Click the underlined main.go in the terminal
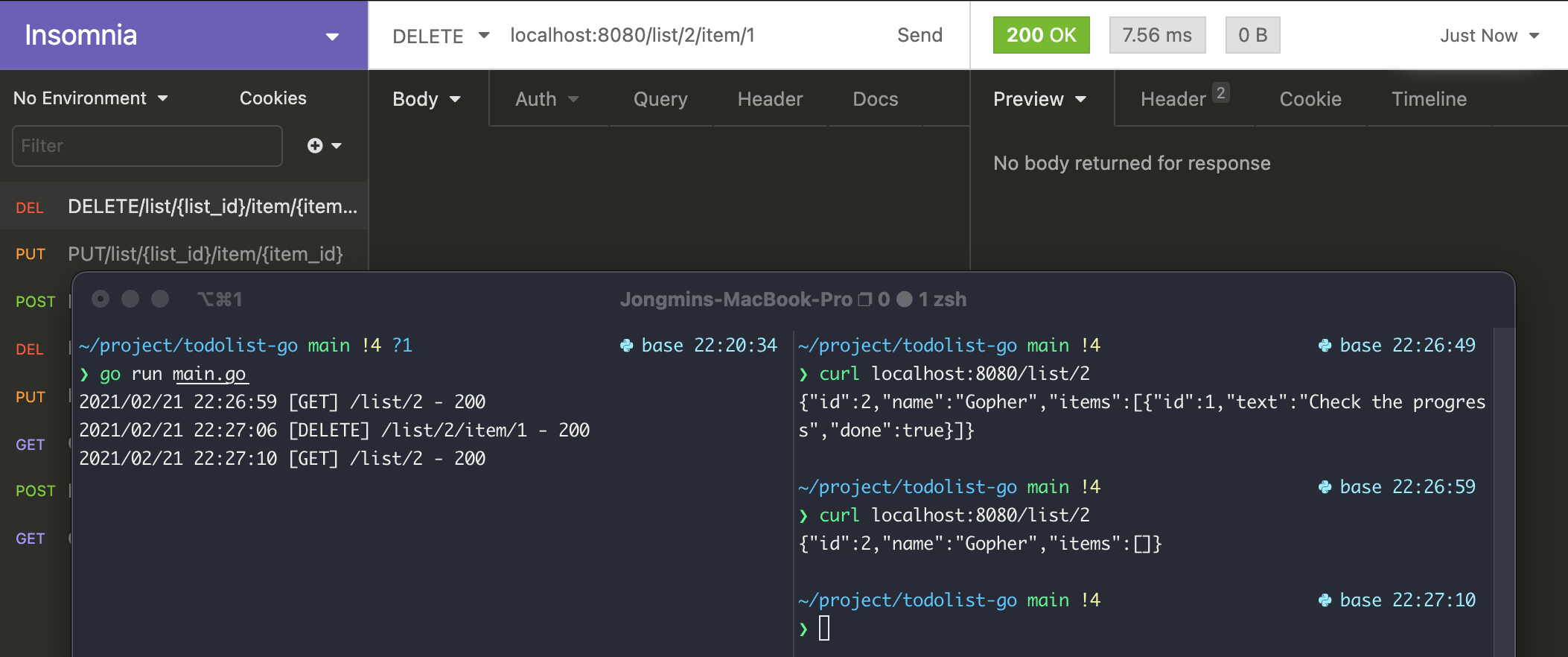 point(209,374)
